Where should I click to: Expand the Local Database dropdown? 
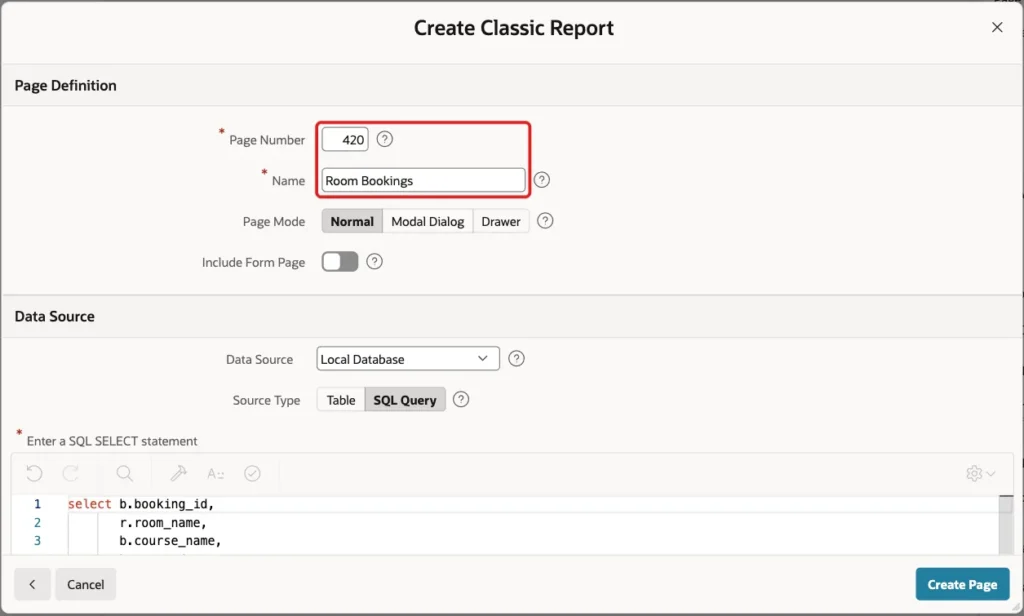(x=408, y=359)
